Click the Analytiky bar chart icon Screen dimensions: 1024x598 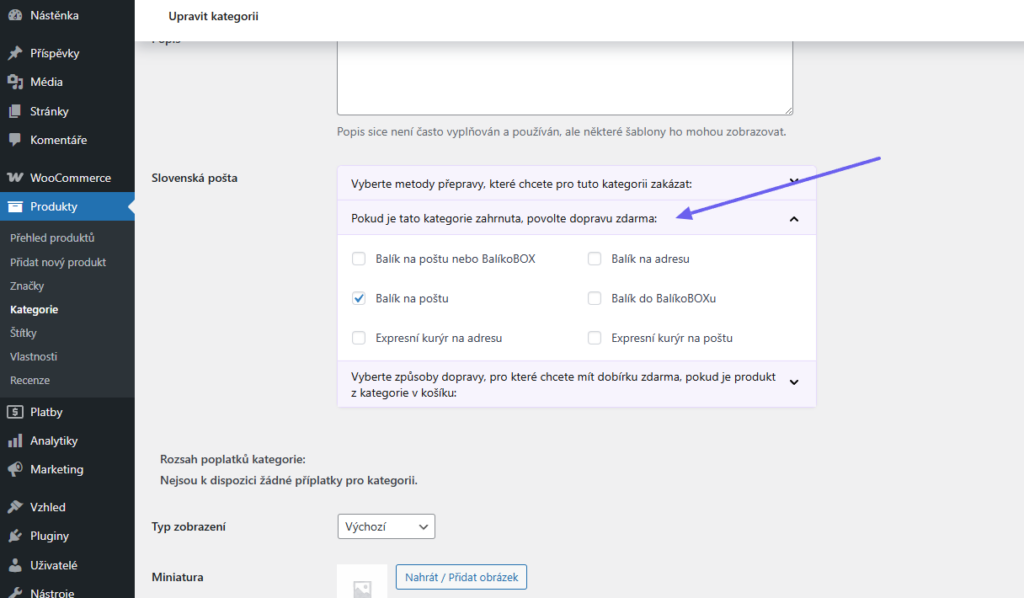pos(15,441)
